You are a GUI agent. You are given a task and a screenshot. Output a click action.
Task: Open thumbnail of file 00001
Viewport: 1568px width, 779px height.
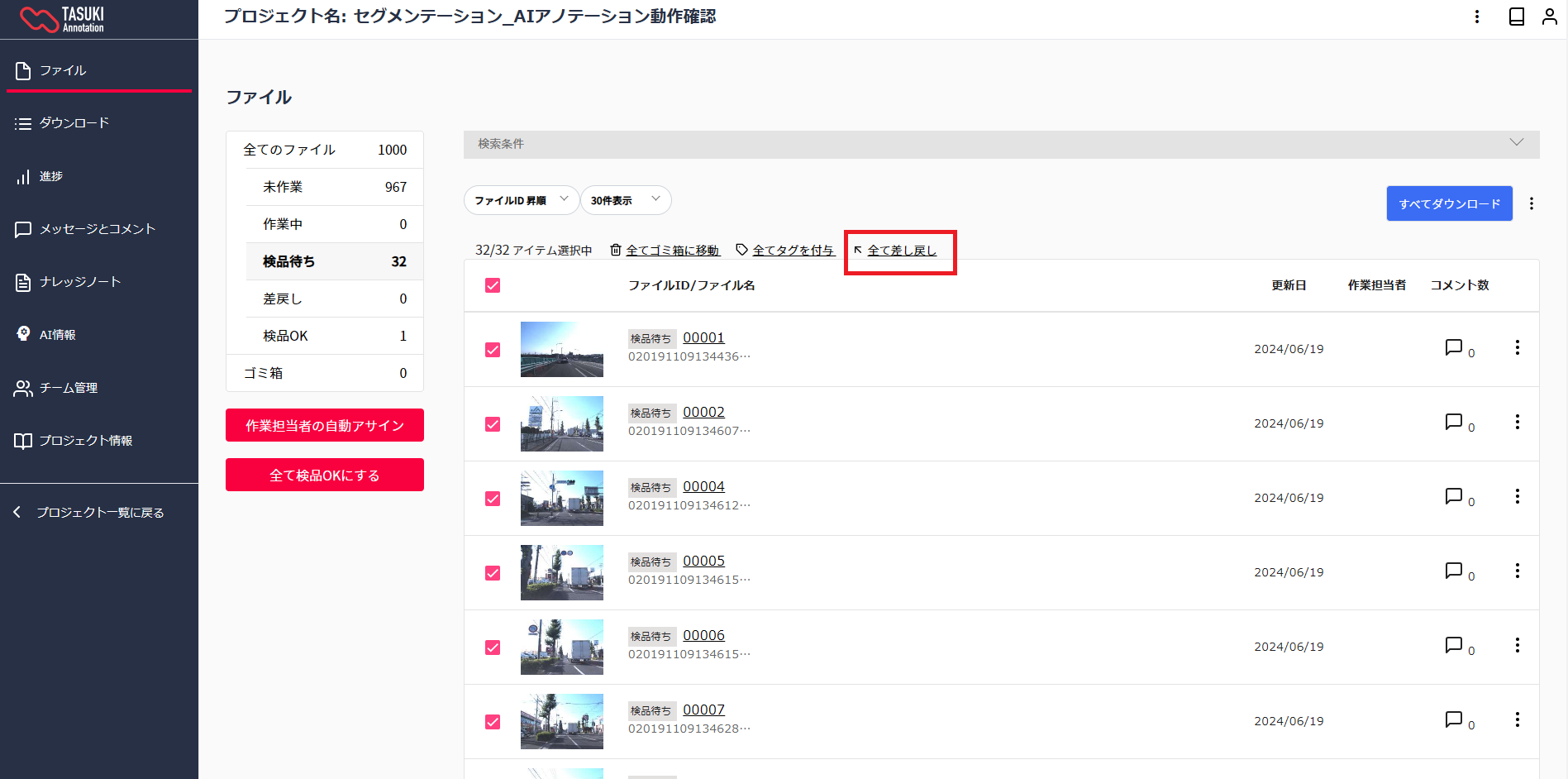(562, 349)
